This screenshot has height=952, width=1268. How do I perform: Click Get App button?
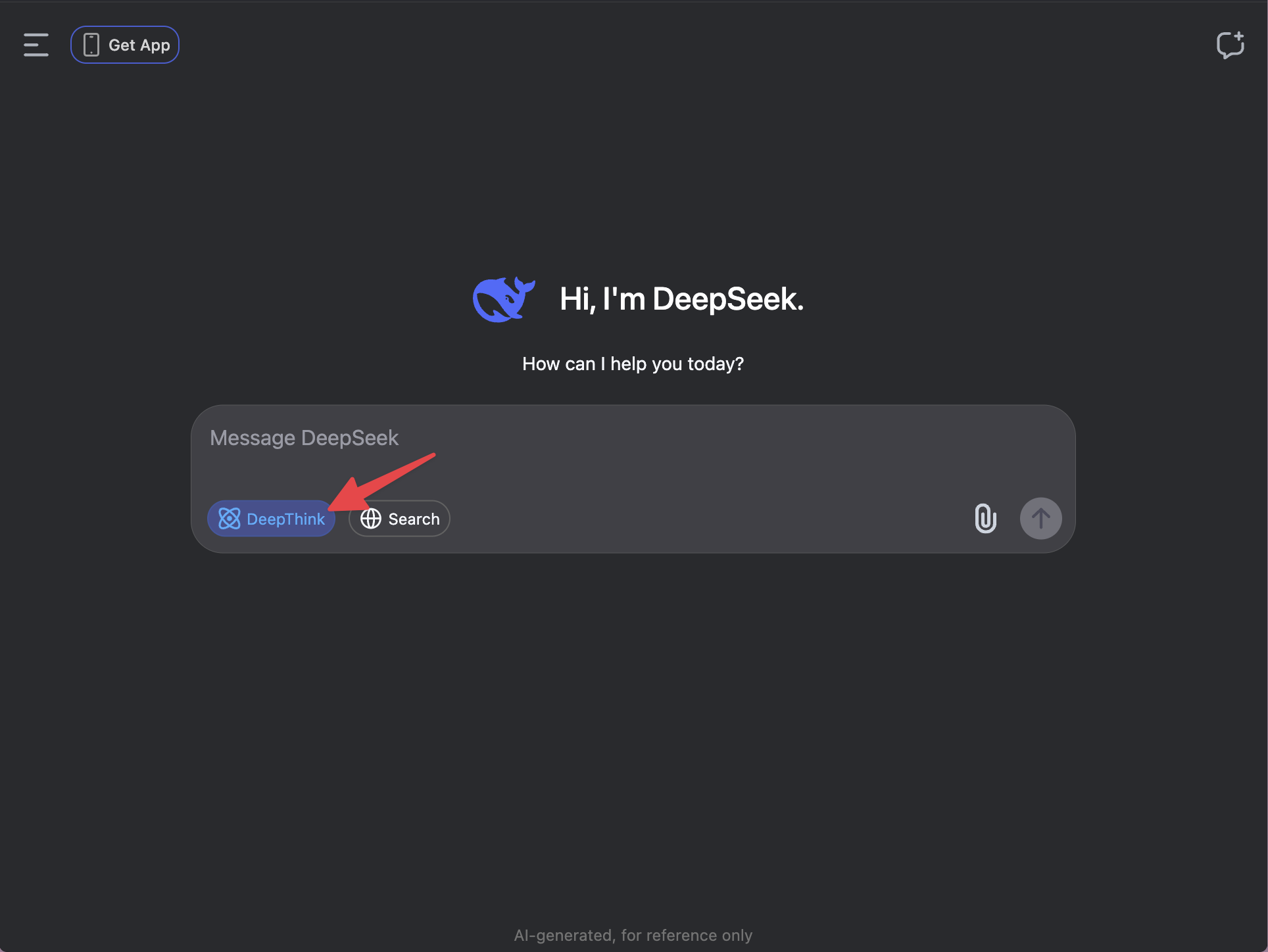click(x=125, y=44)
